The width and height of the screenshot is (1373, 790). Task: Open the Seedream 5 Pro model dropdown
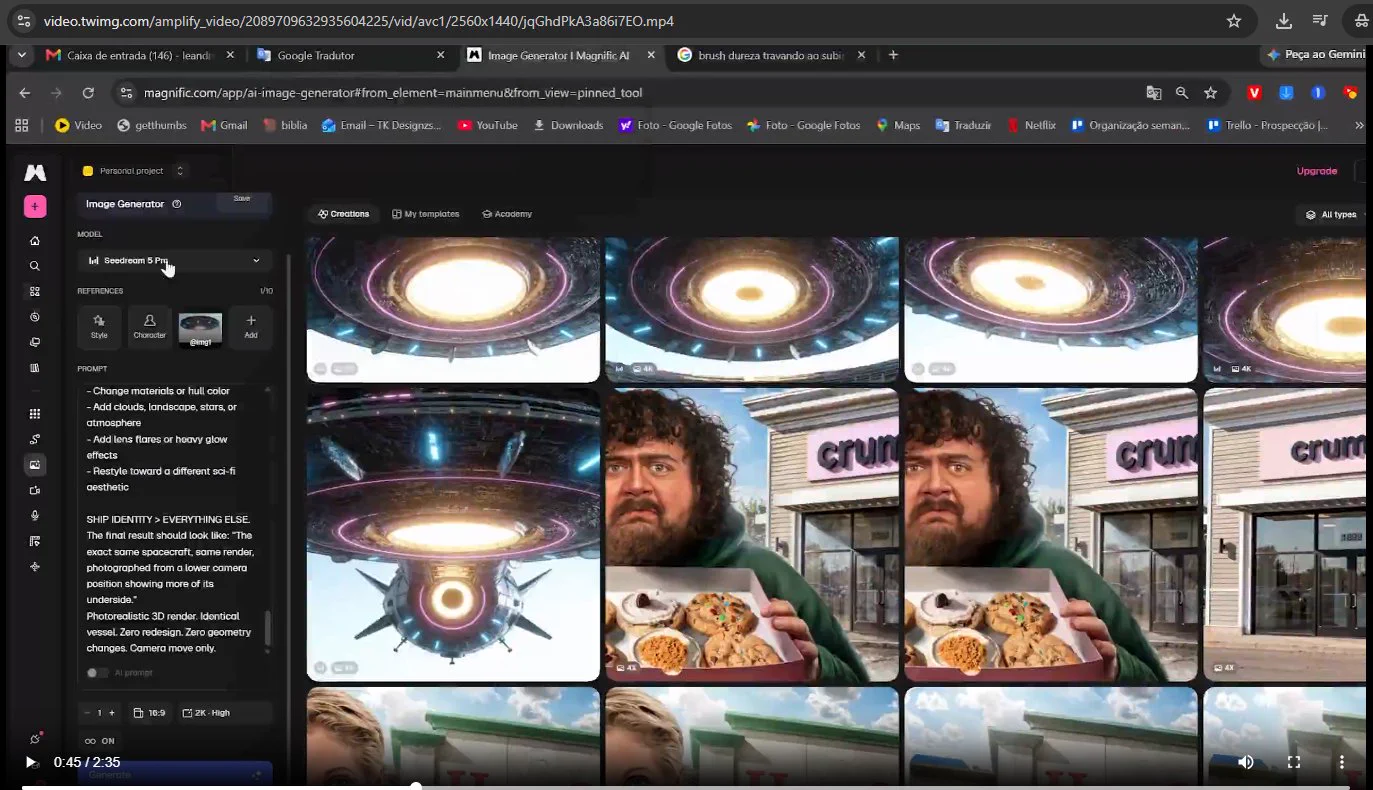pos(174,260)
